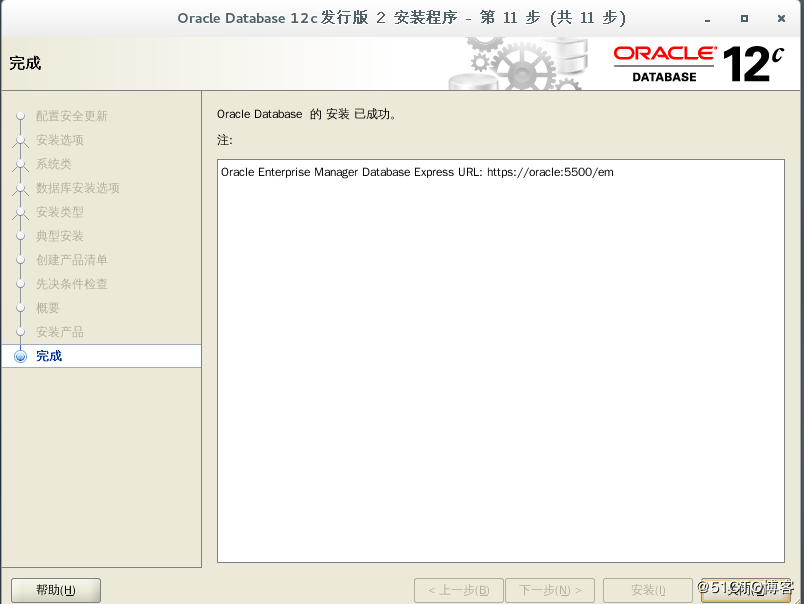Select the 安装类型 step

click(x=59, y=212)
